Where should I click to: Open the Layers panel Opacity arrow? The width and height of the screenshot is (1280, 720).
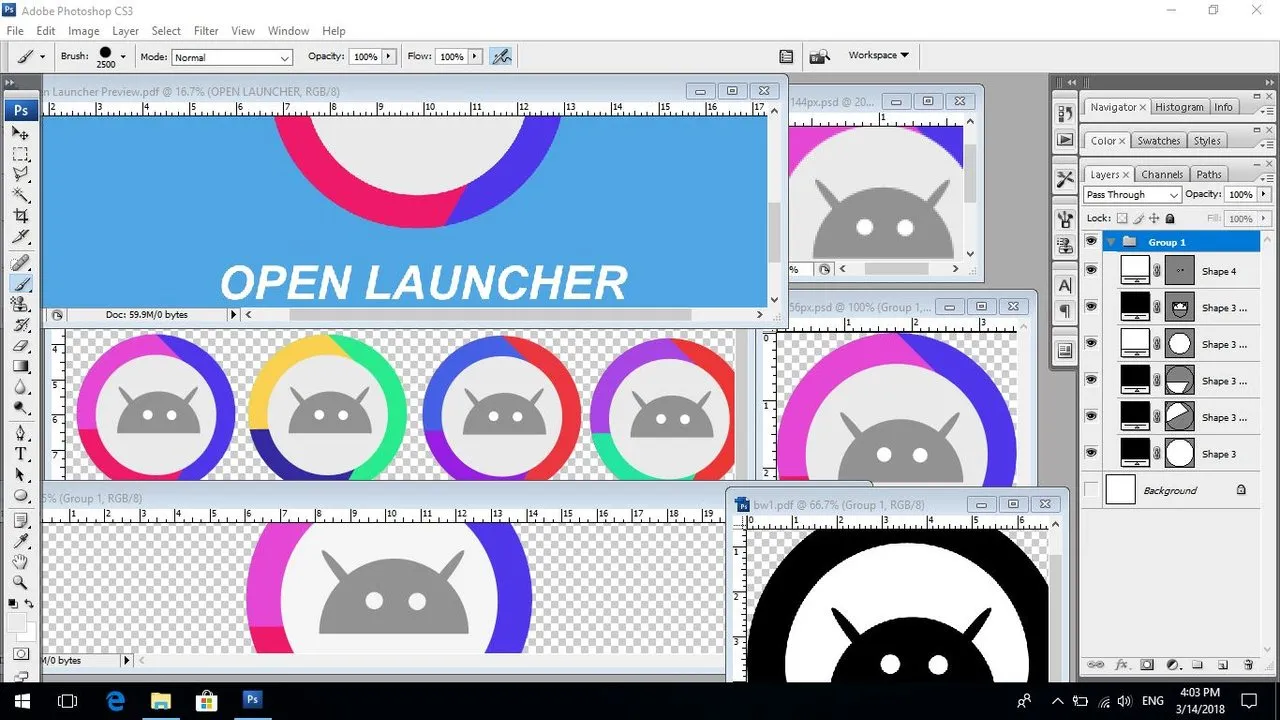click(1264, 194)
